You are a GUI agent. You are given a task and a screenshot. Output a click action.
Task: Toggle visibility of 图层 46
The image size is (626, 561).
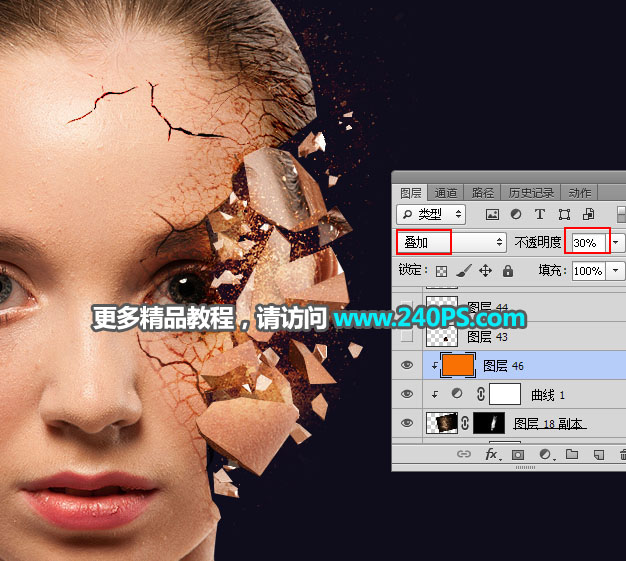(407, 365)
